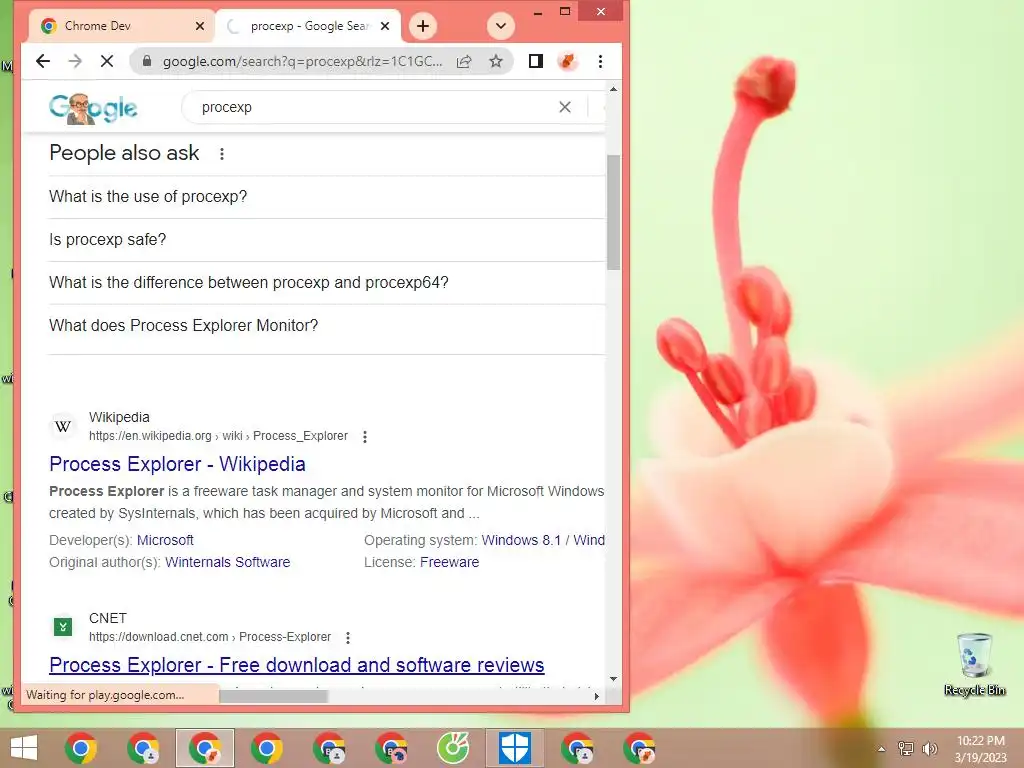Click the en.wikipedia.org result URL

pyautogui.click(x=218, y=436)
